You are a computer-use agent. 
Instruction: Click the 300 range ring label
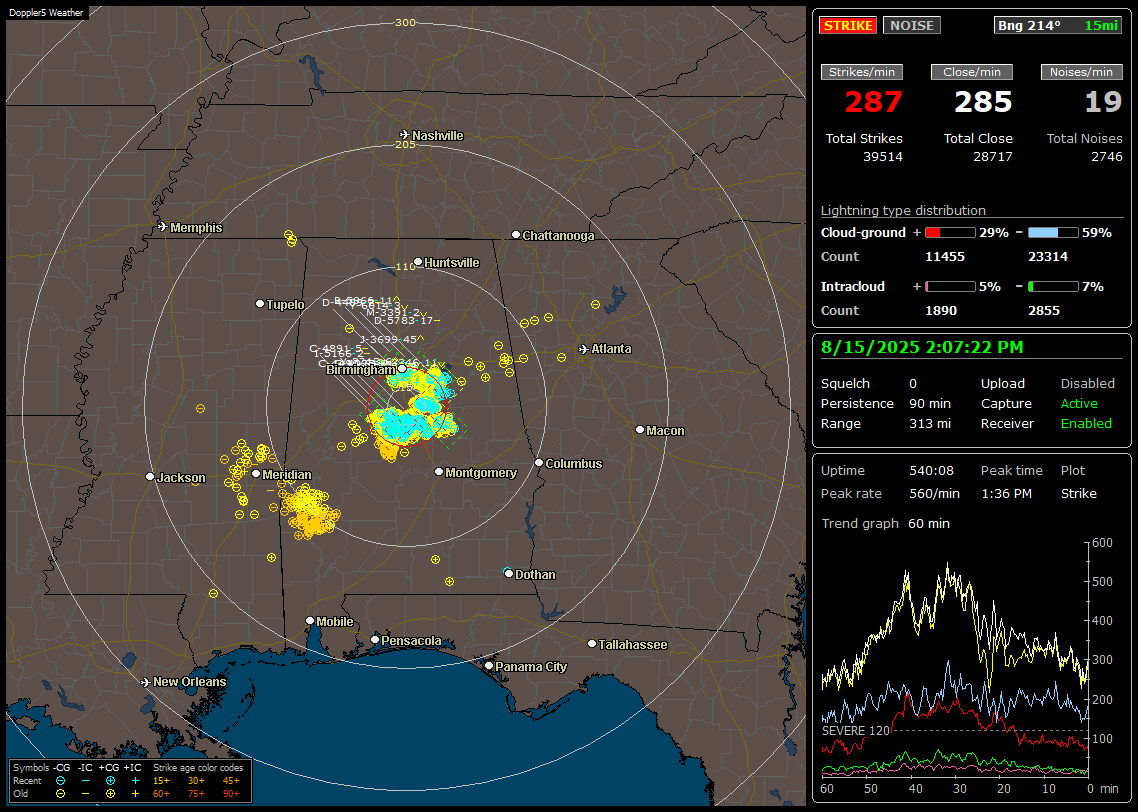(405, 22)
